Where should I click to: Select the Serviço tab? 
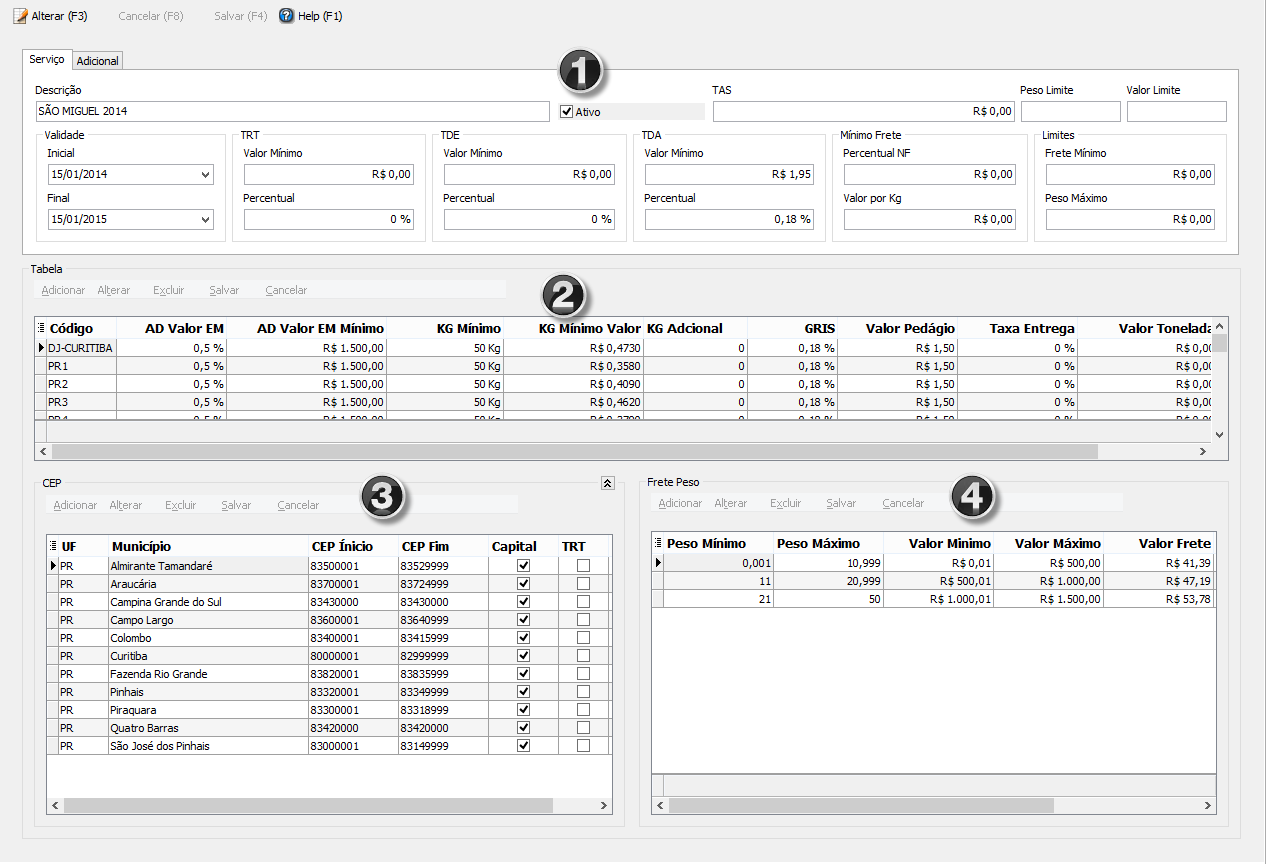tap(47, 60)
